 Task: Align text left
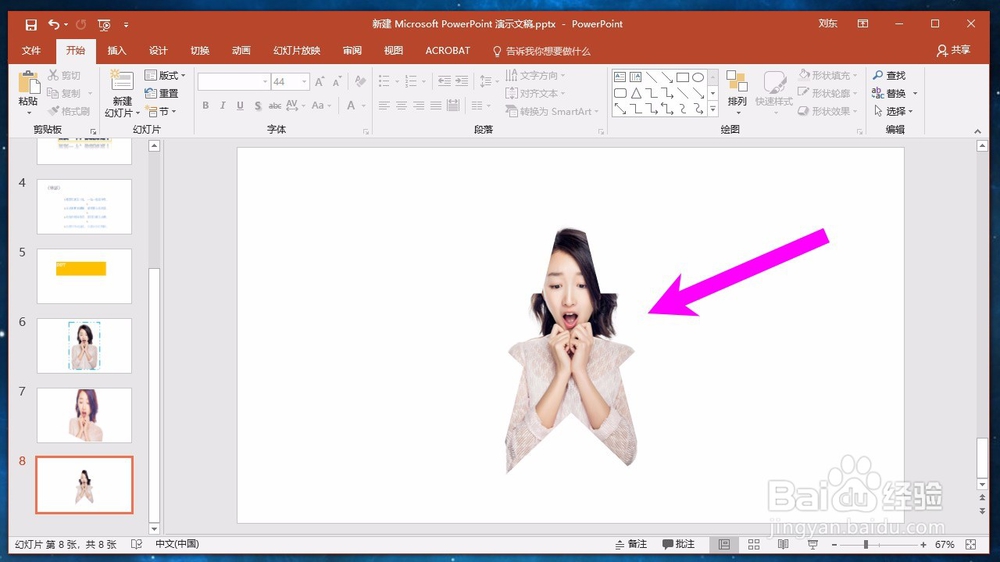click(x=384, y=105)
